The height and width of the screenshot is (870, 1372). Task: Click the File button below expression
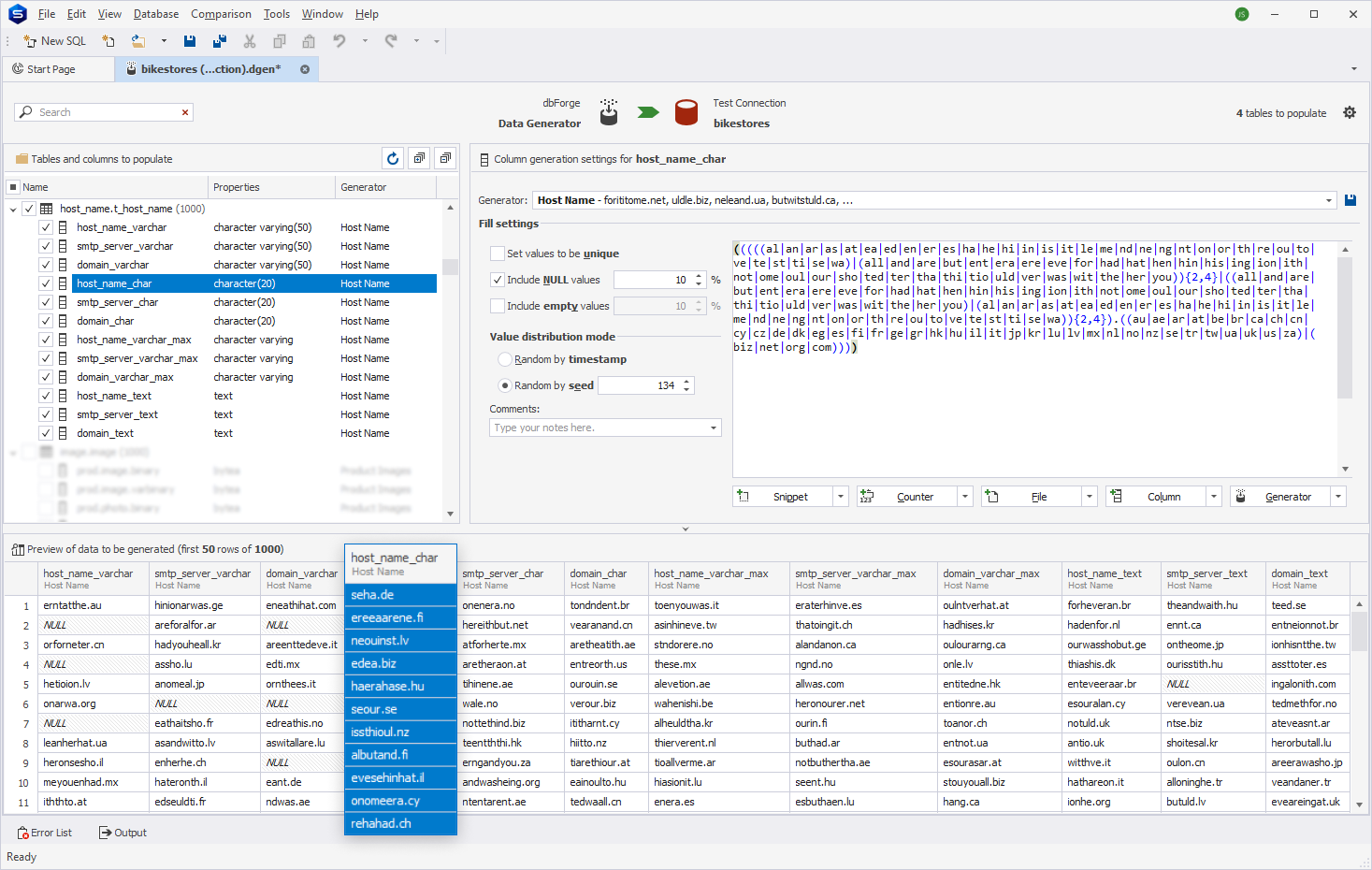1031,497
